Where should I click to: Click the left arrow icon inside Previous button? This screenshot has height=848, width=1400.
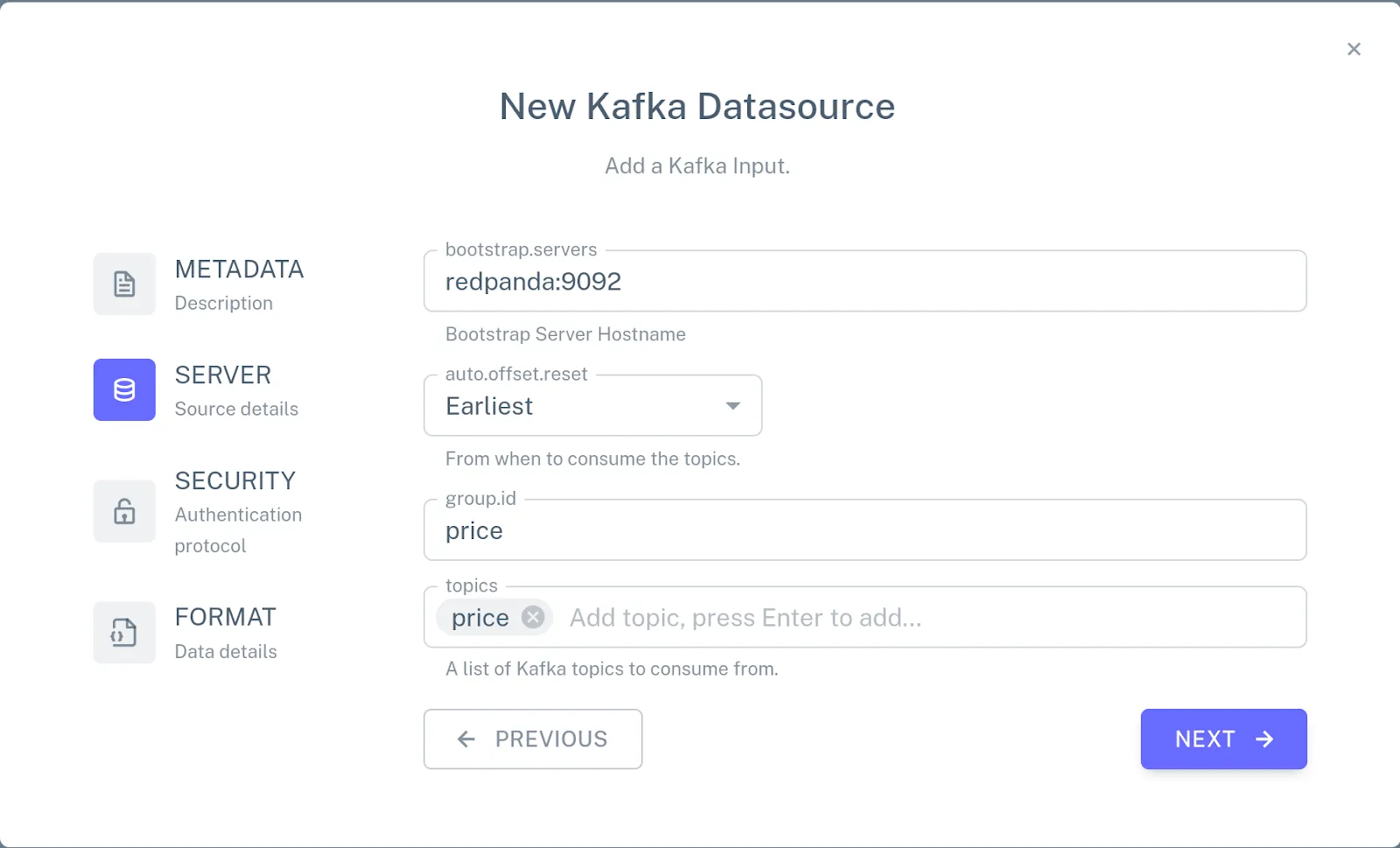[x=465, y=739]
